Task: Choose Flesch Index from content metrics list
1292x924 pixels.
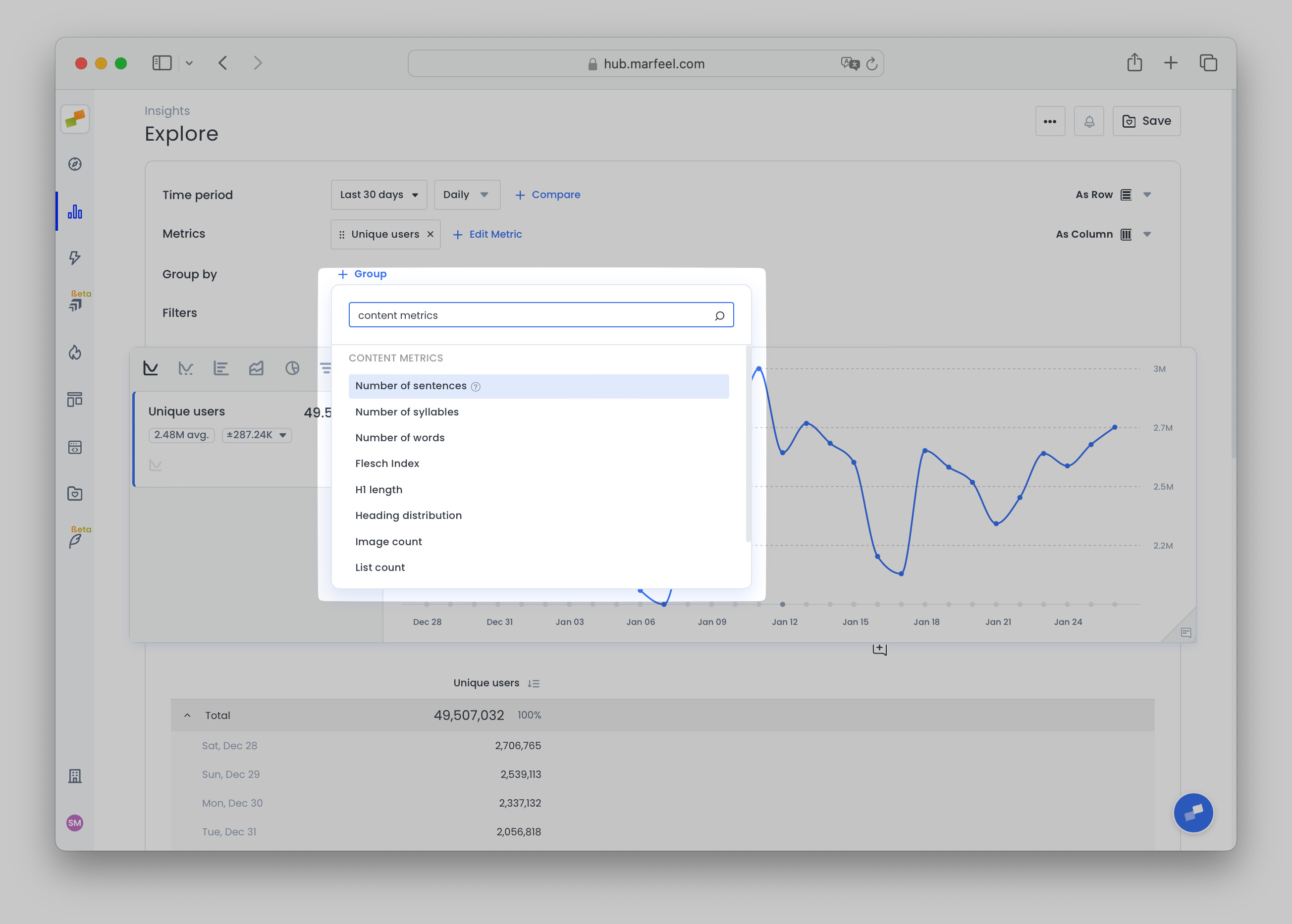Action: (x=387, y=463)
